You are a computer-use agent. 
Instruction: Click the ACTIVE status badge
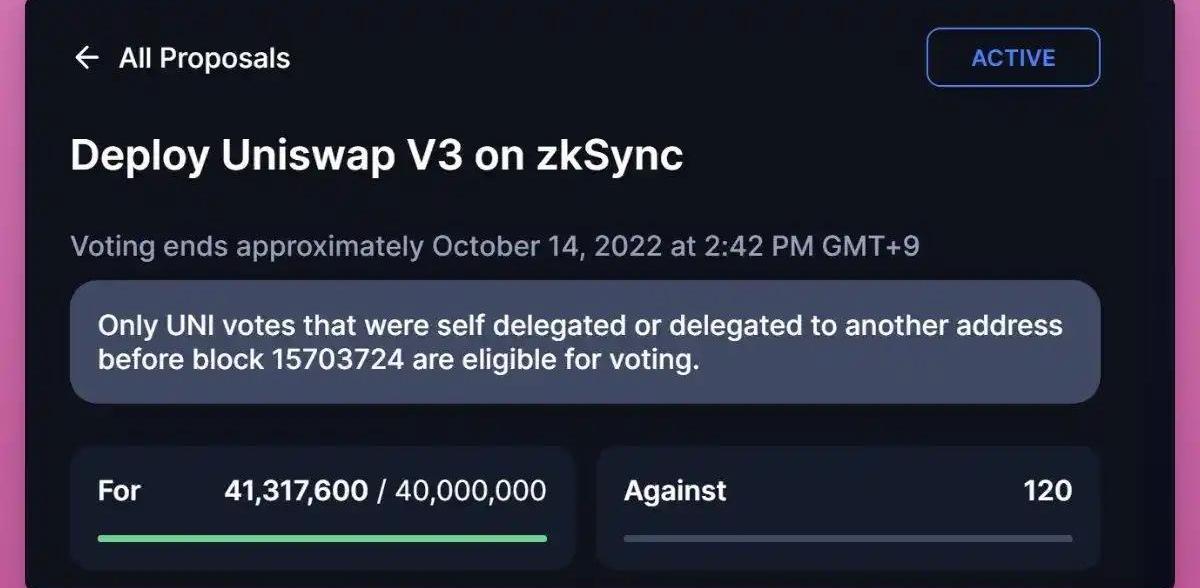click(1013, 58)
